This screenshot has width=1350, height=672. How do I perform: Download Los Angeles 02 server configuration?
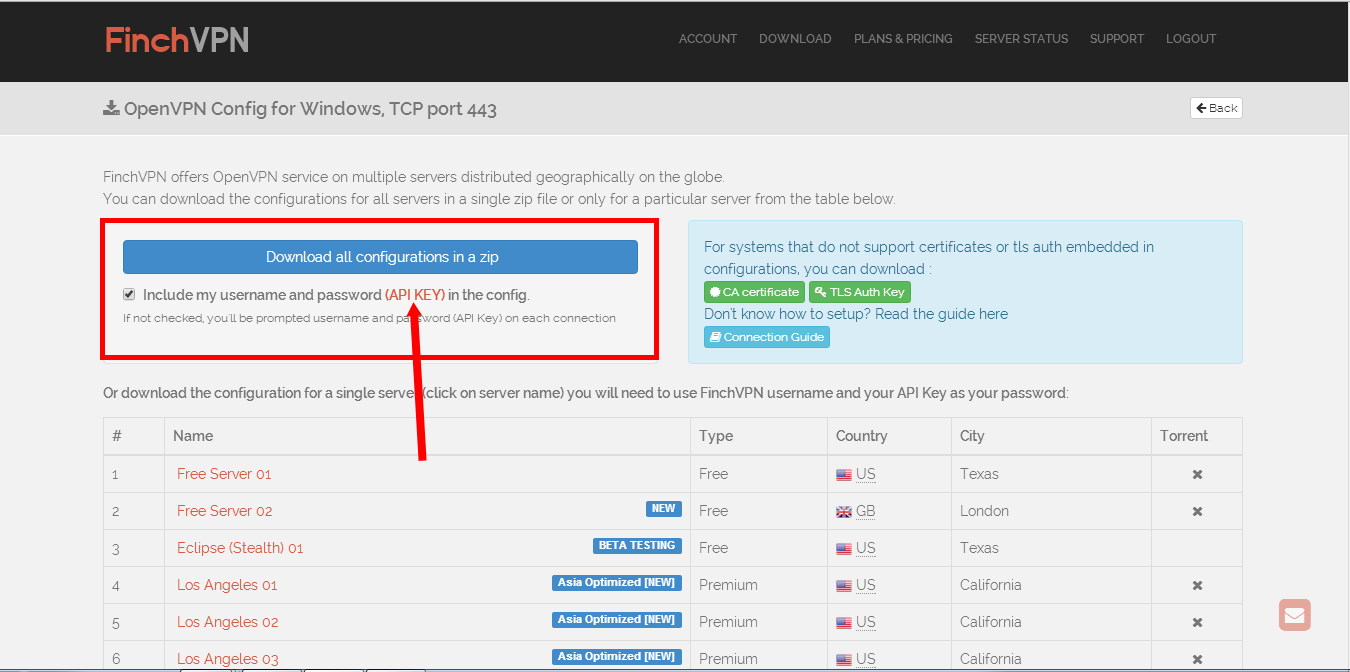228,622
